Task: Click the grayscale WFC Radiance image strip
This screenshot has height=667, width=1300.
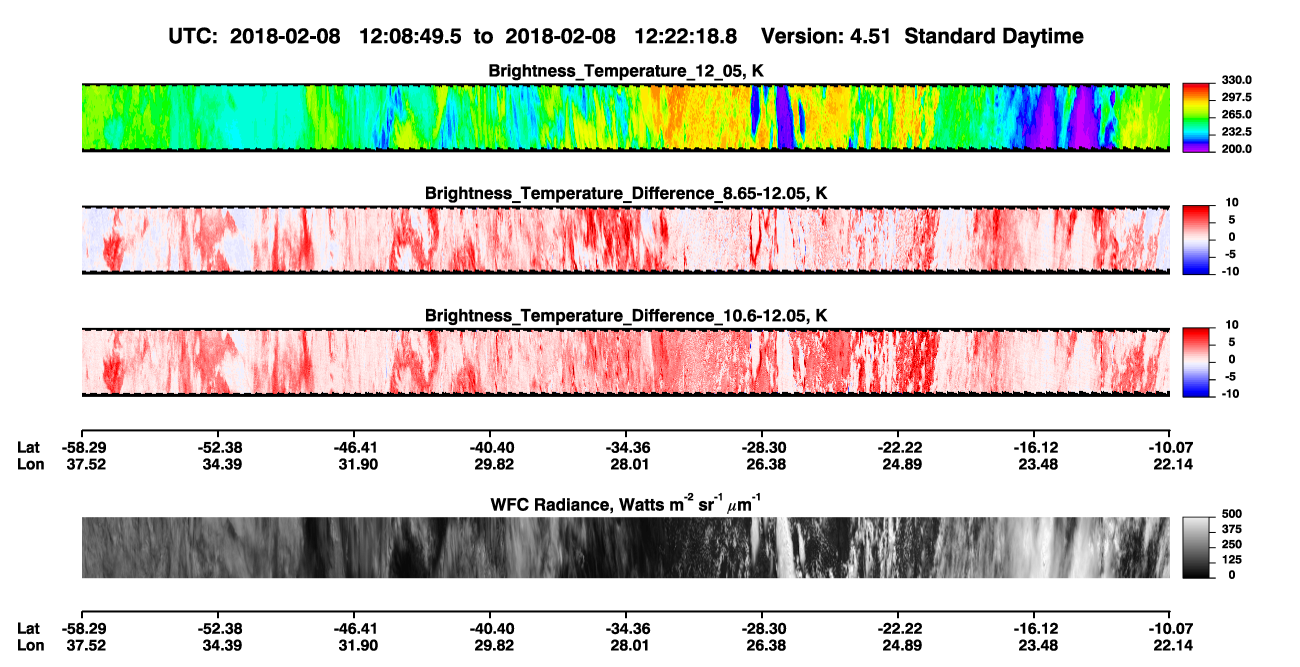Action: (x=625, y=547)
